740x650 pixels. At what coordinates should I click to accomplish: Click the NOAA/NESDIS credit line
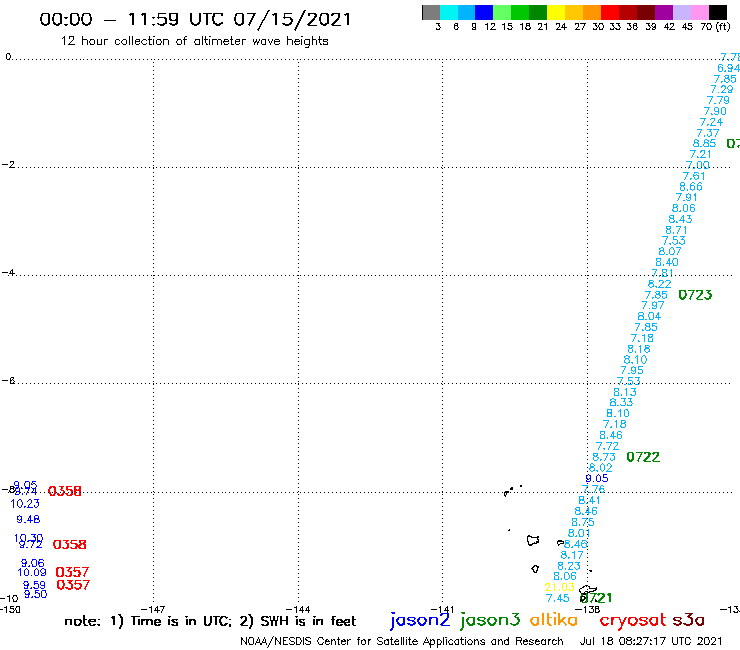[402, 642]
